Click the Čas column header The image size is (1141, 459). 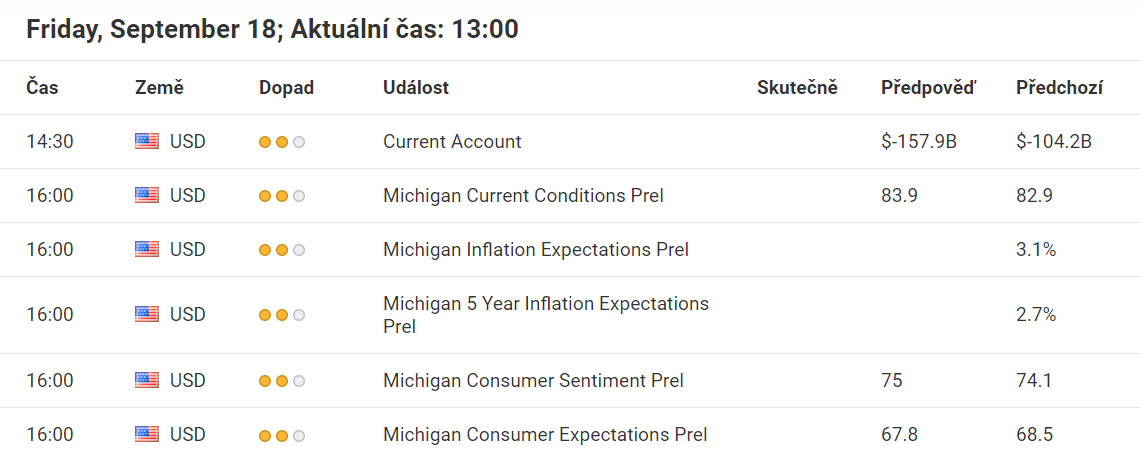pyautogui.click(x=42, y=88)
